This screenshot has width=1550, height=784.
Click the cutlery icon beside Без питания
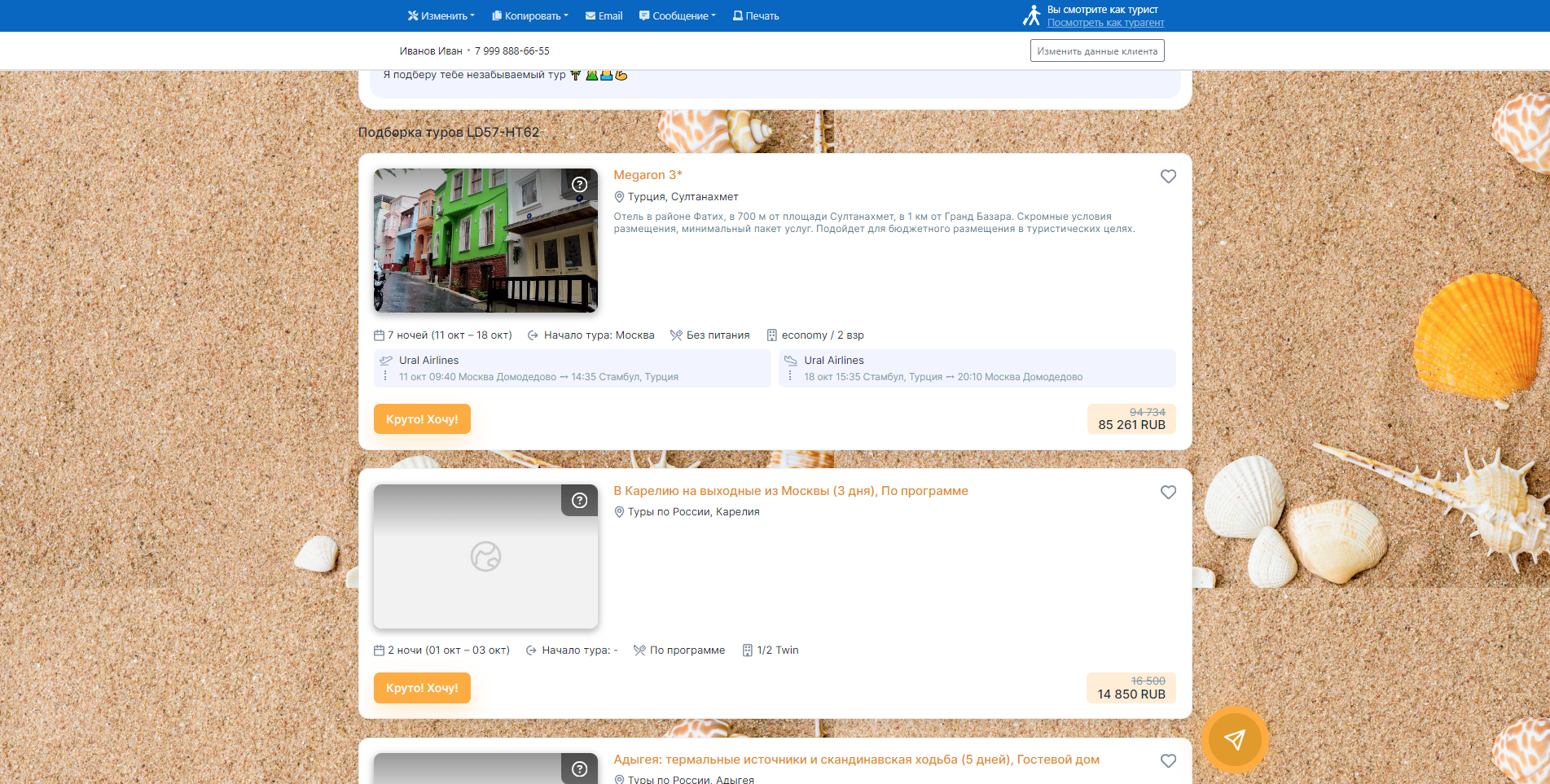pos(676,335)
